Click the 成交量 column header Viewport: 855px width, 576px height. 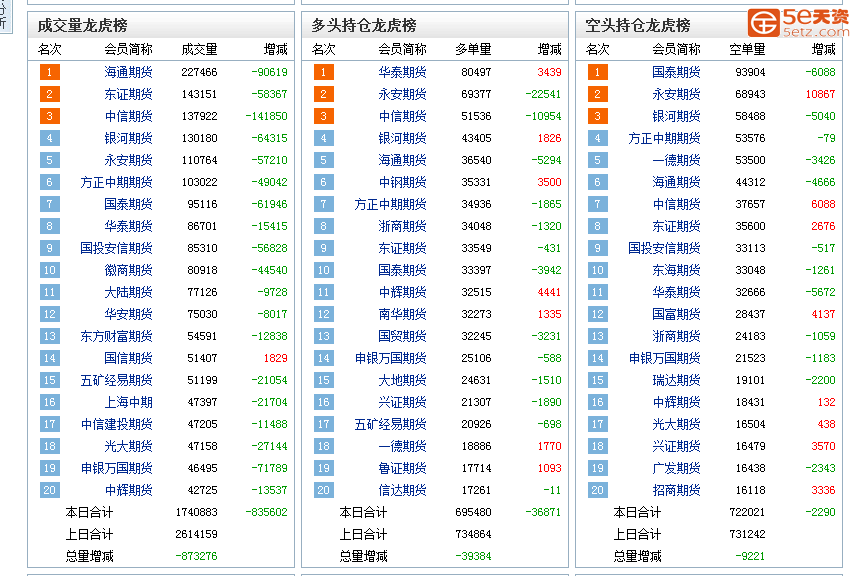click(x=200, y=50)
